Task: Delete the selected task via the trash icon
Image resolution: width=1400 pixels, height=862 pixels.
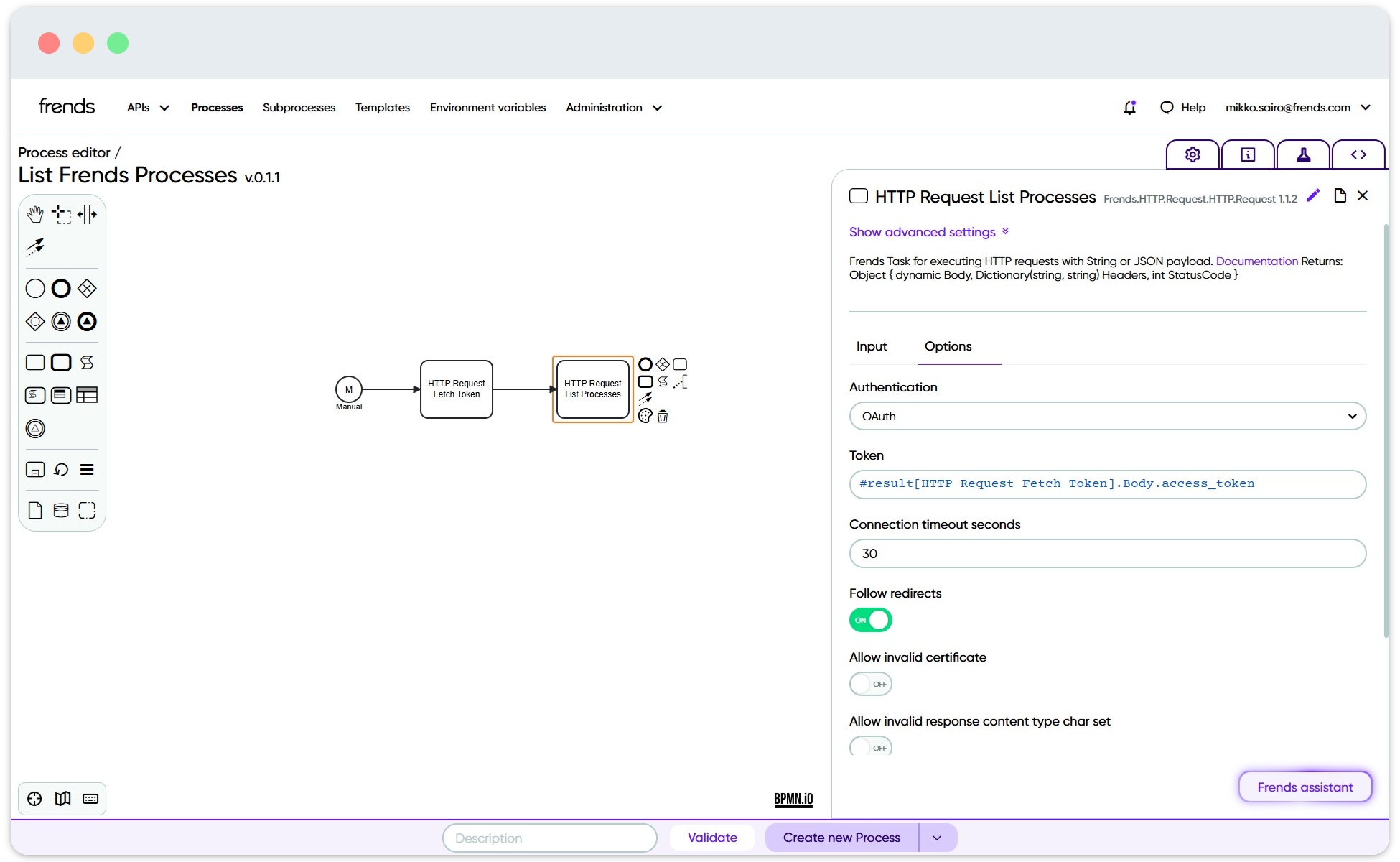Action: pyautogui.click(x=663, y=417)
